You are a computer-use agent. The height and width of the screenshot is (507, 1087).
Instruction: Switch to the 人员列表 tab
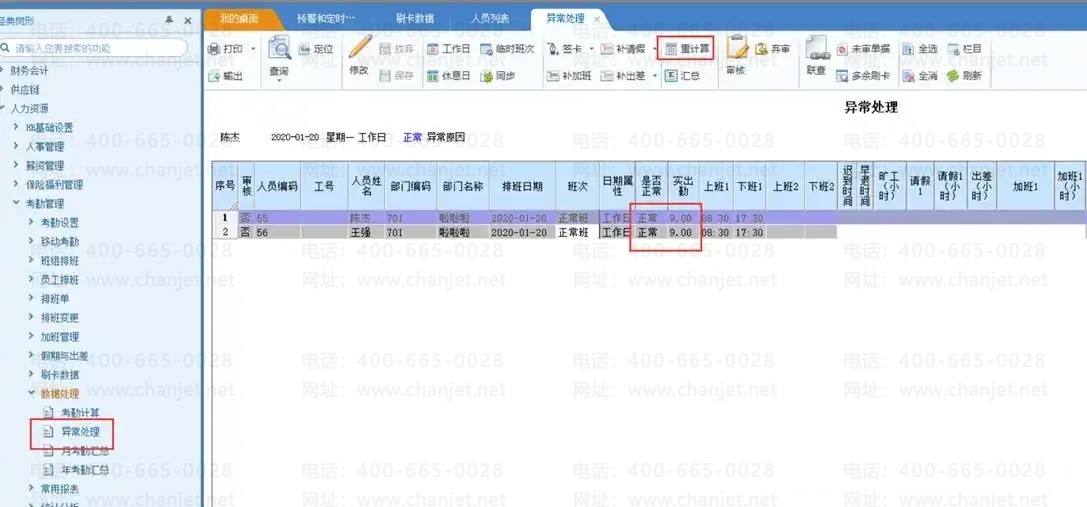(490, 19)
